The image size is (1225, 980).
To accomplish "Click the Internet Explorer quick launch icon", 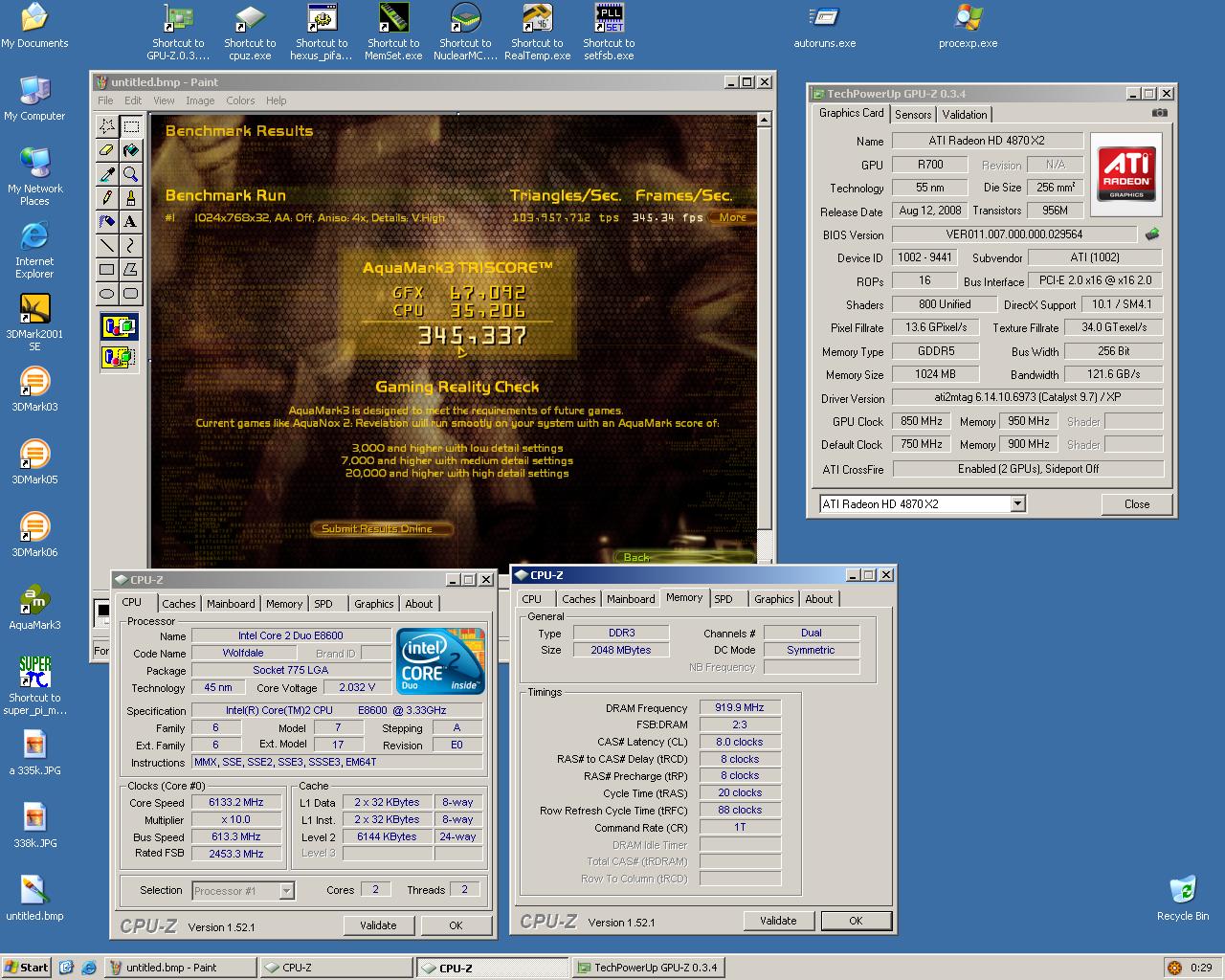I will coord(87,968).
